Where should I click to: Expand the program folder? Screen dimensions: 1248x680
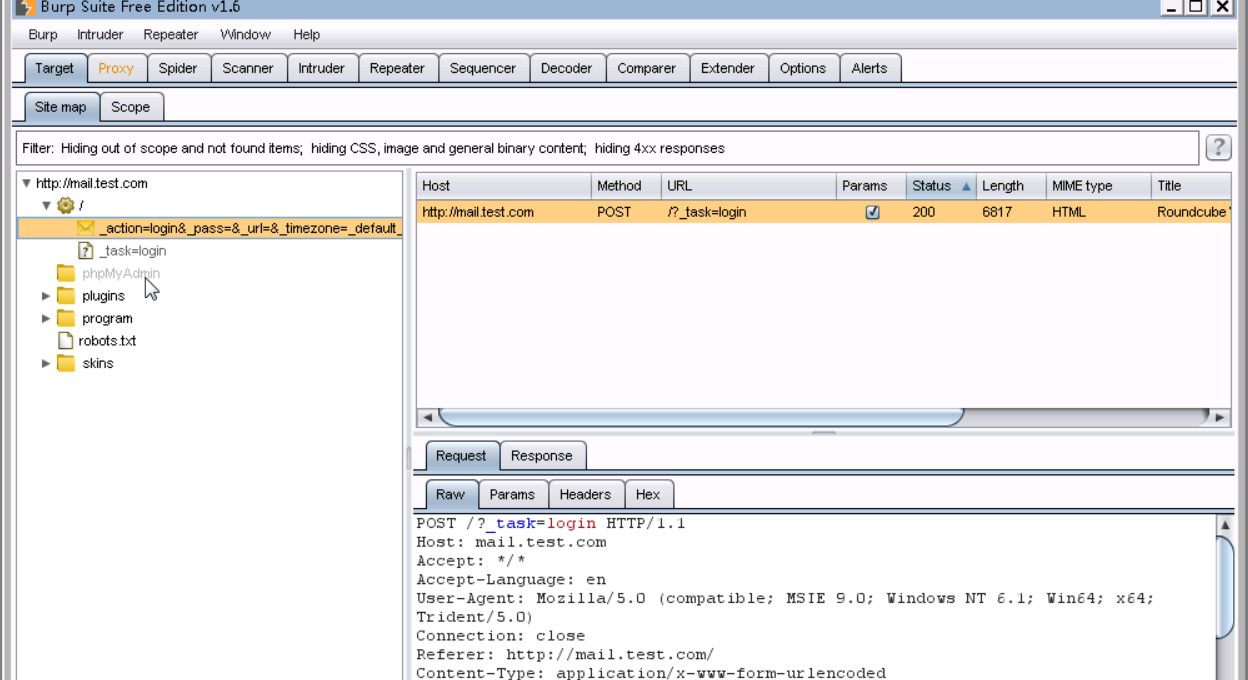(46, 318)
